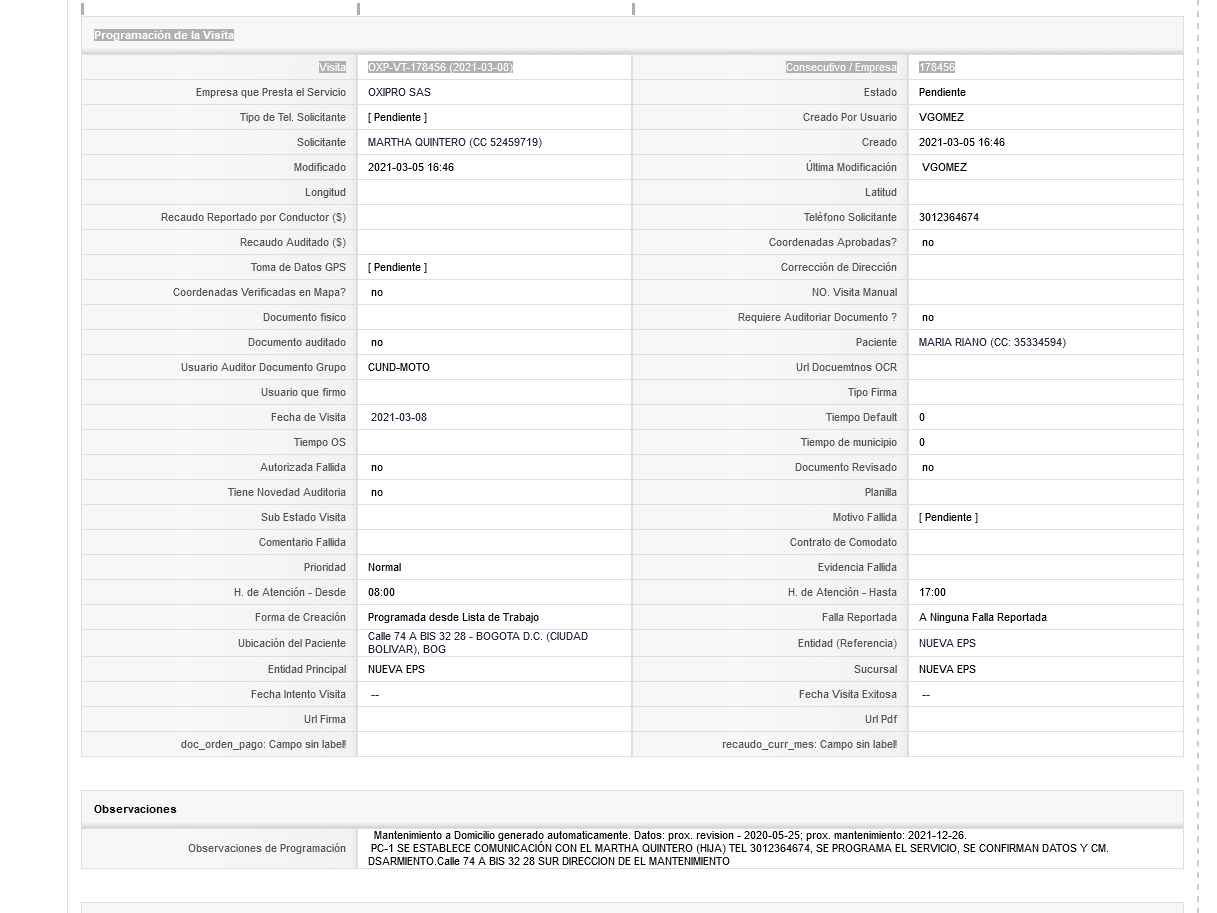
Task: Click Empresa value OXIPRO SAS
Action: (x=399, y=92)
